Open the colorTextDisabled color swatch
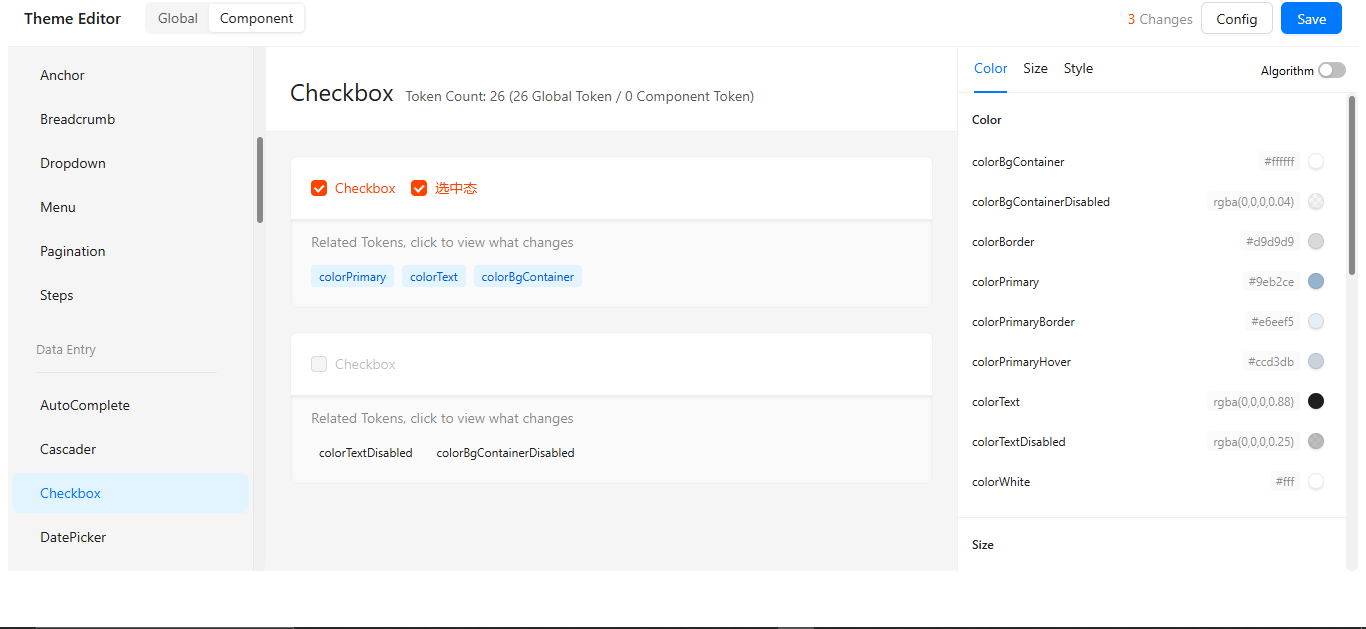 tap(1316, 441)
